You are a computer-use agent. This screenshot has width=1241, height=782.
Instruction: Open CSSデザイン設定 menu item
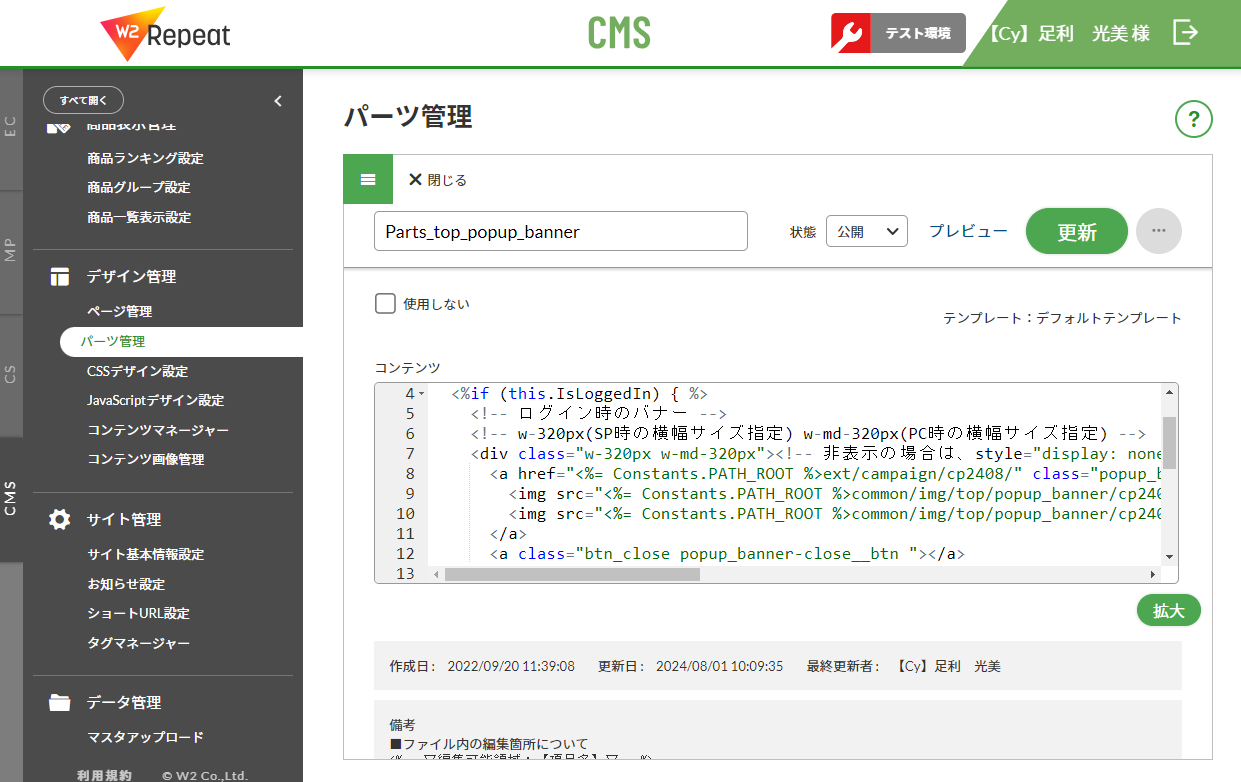[137, 371]
